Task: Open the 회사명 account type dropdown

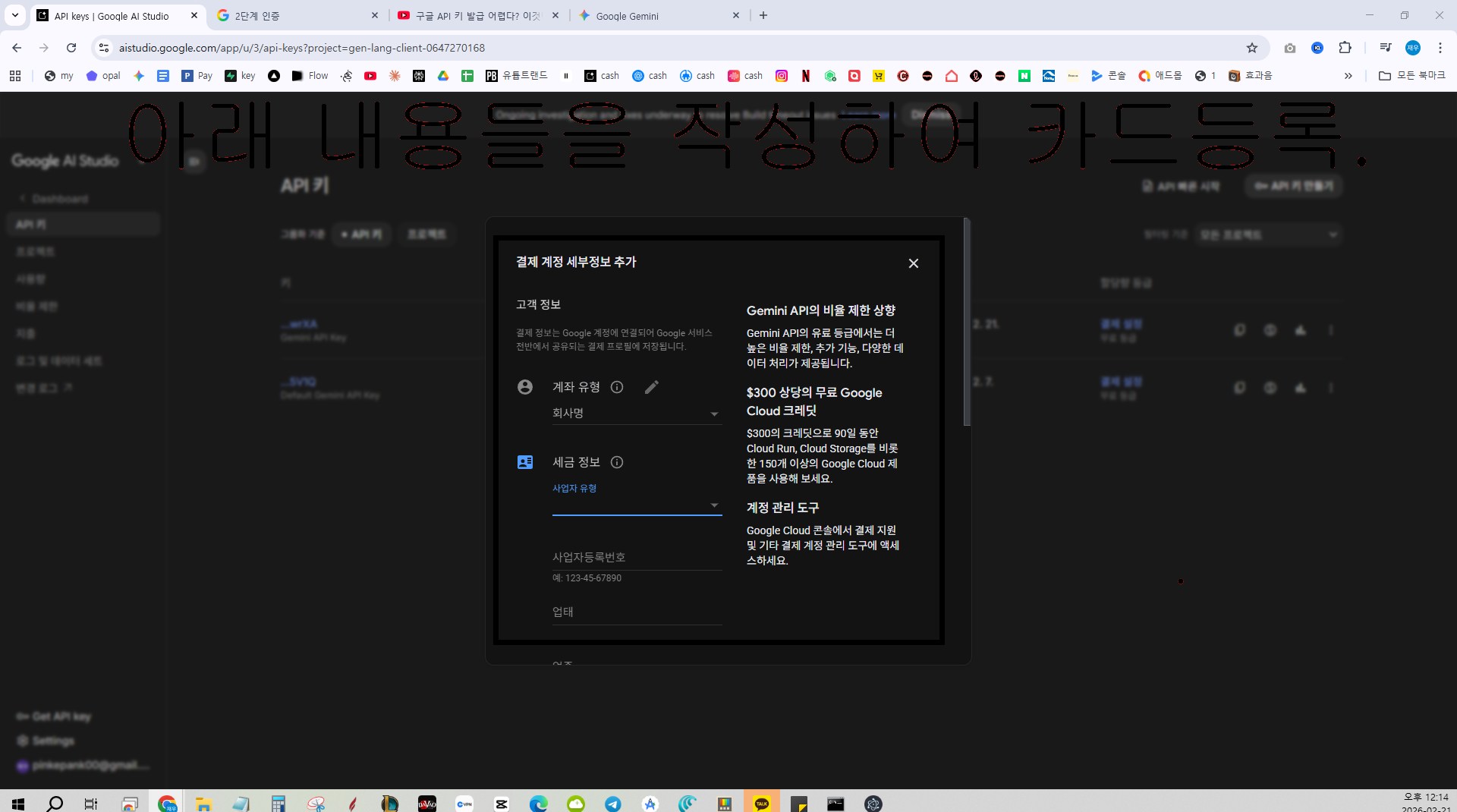Action: pyautogui.click(x=637, y=414)
